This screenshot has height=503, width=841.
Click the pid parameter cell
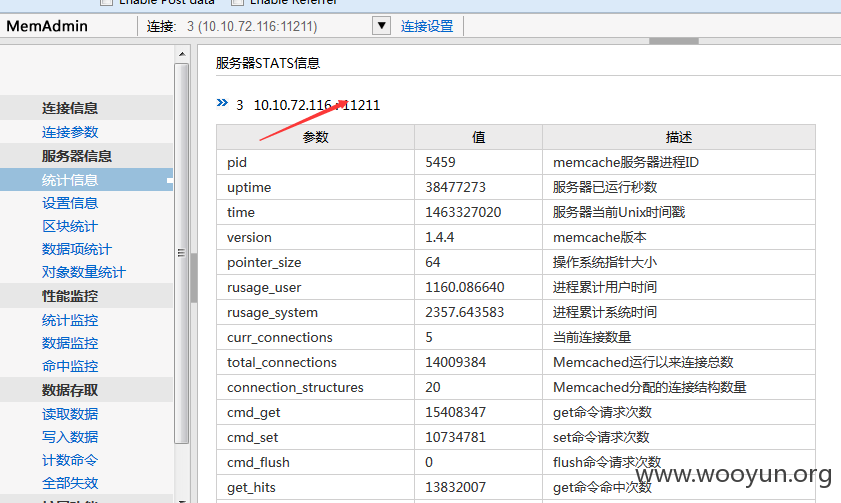pyautogui.click(x=315, y=162)
